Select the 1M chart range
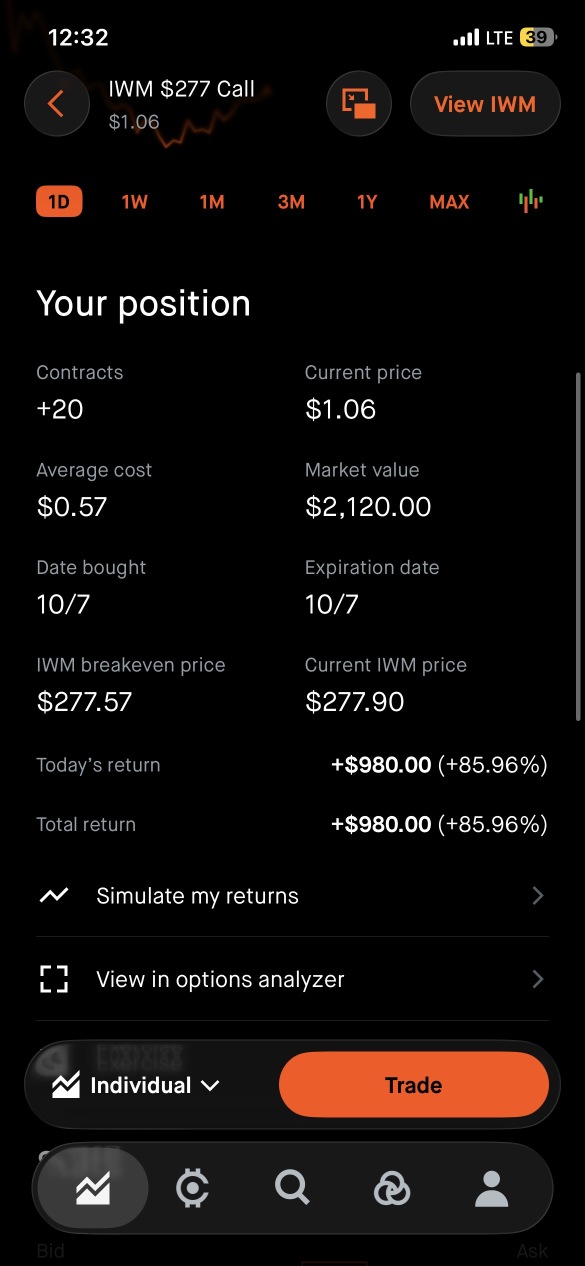The height and width of the screenshot is (1266, 585). (x=212, y=202)
